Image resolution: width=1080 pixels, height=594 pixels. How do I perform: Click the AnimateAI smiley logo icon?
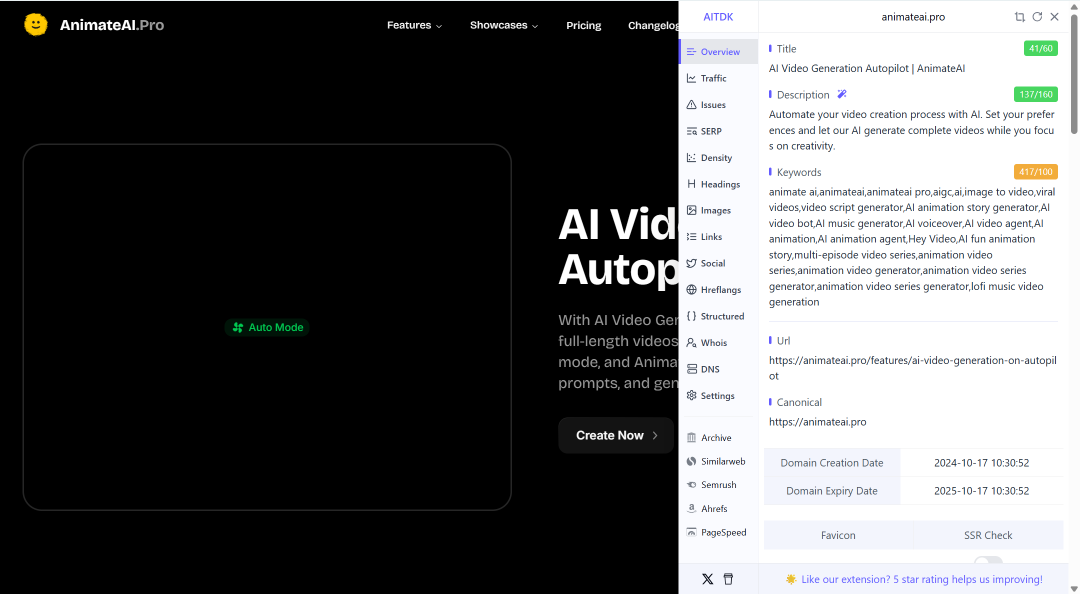(x=36, y=25)
